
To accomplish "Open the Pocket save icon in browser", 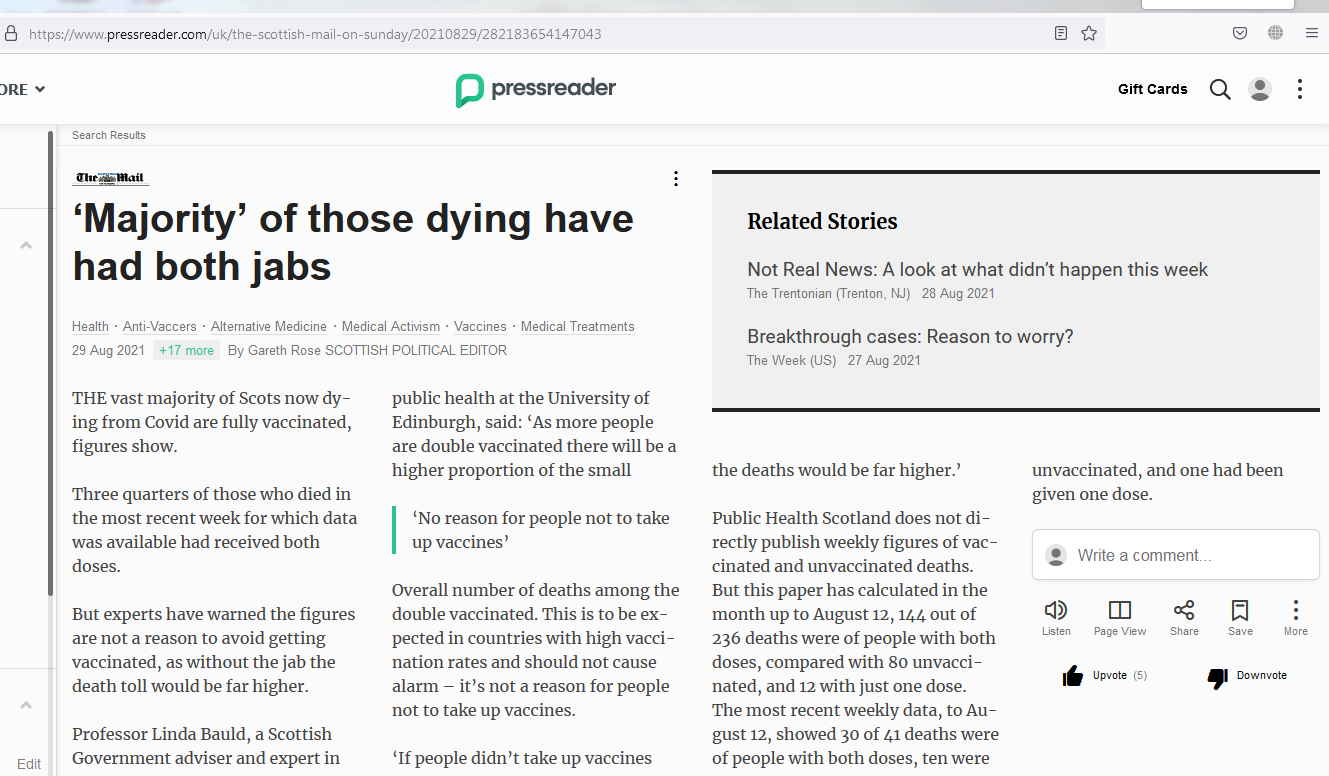I will click(x=1240, y=33).
